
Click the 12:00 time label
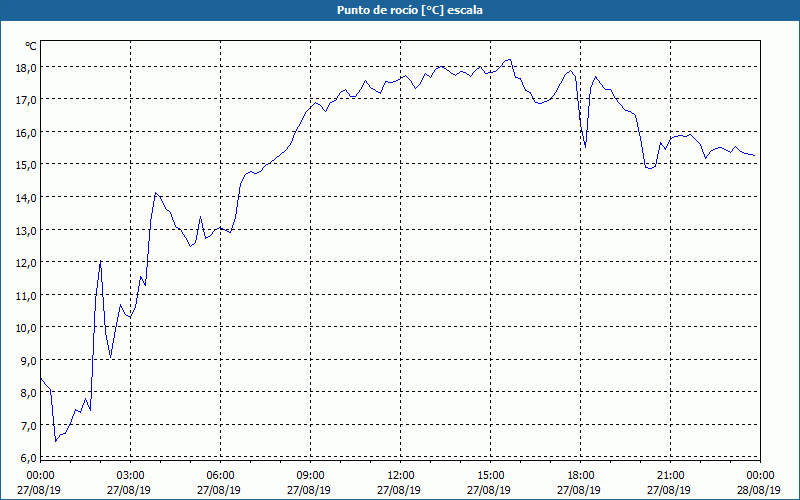point(401,476)
